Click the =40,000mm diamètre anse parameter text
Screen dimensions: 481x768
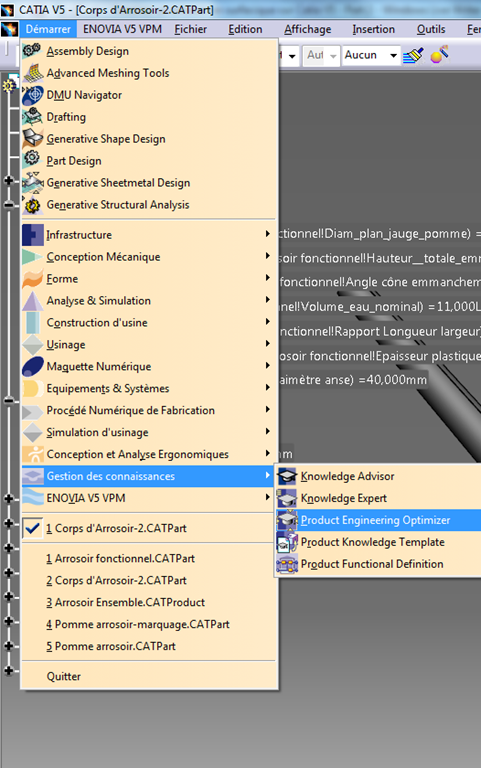(353, 380)
